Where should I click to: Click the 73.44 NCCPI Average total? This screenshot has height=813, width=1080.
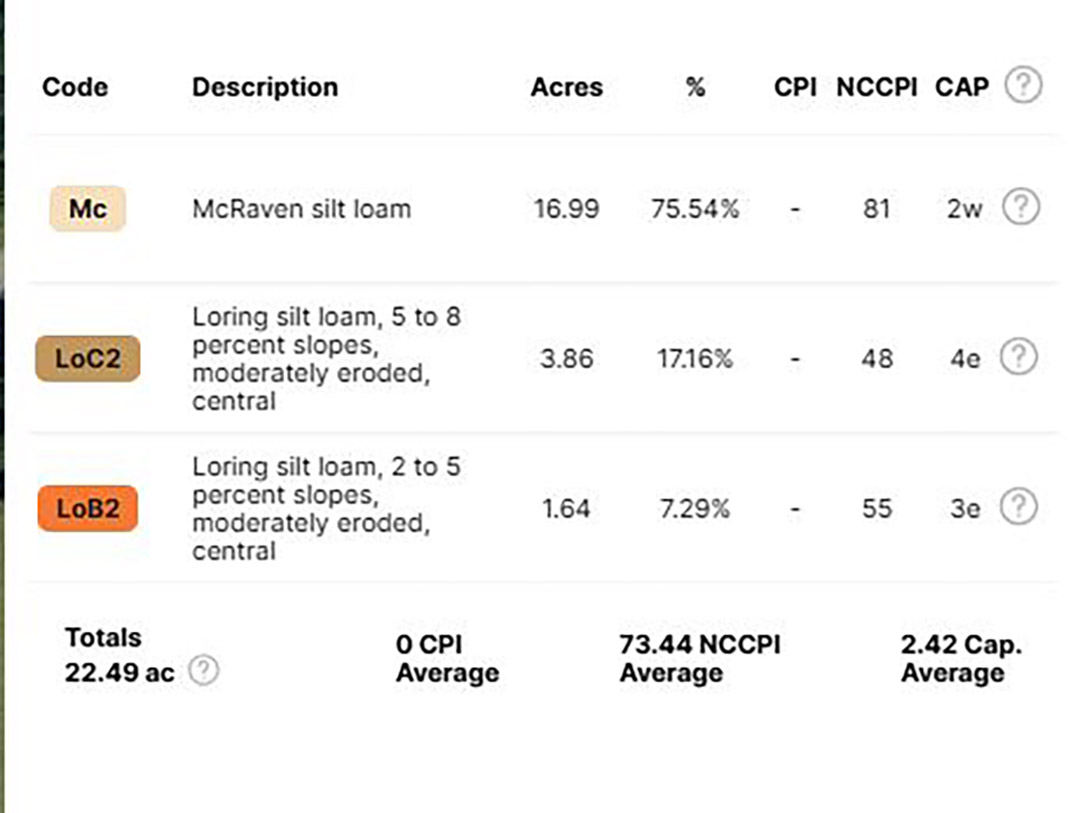click(x=700, y=659)
